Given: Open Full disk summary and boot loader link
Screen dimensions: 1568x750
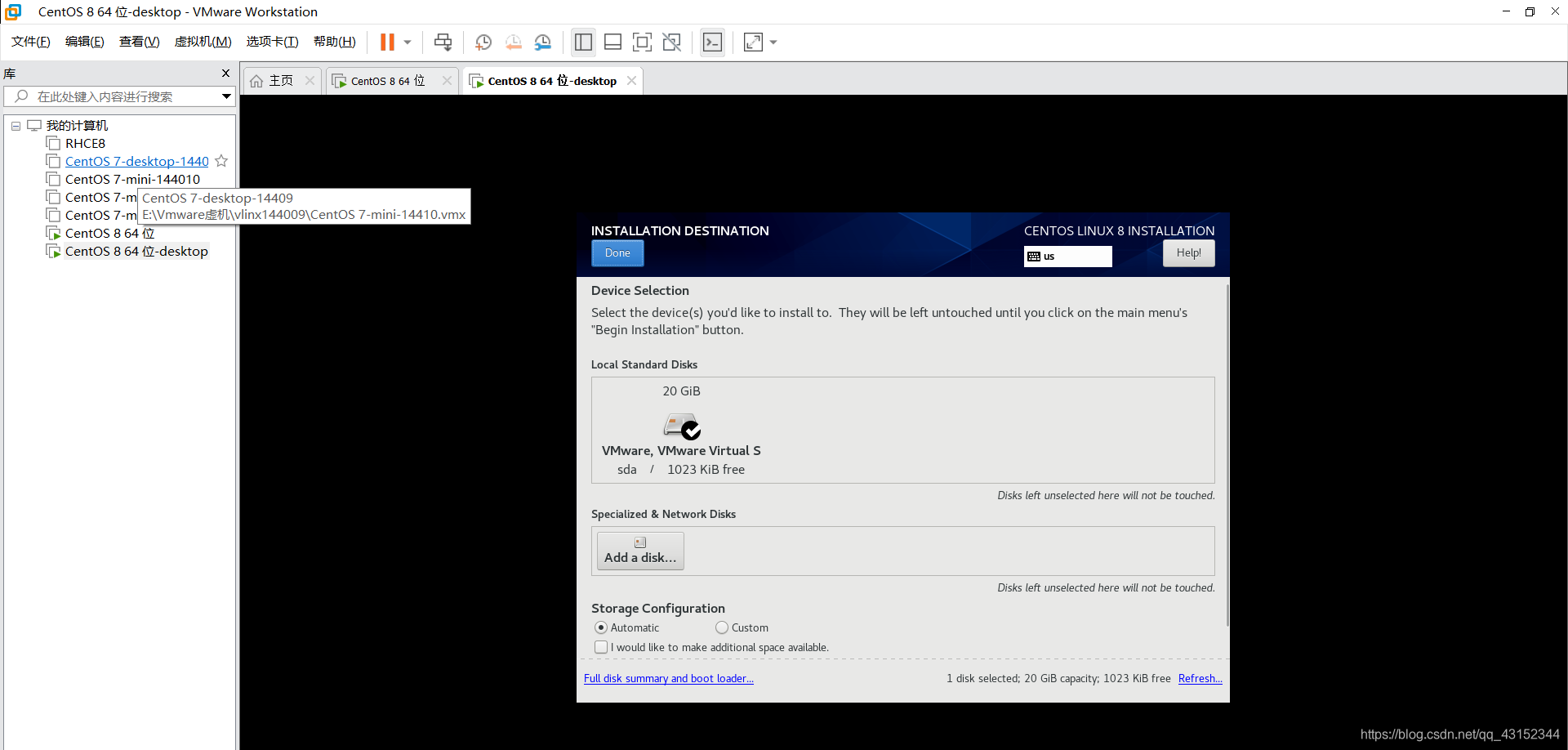Looking at the screenshot, I should 669,678.
